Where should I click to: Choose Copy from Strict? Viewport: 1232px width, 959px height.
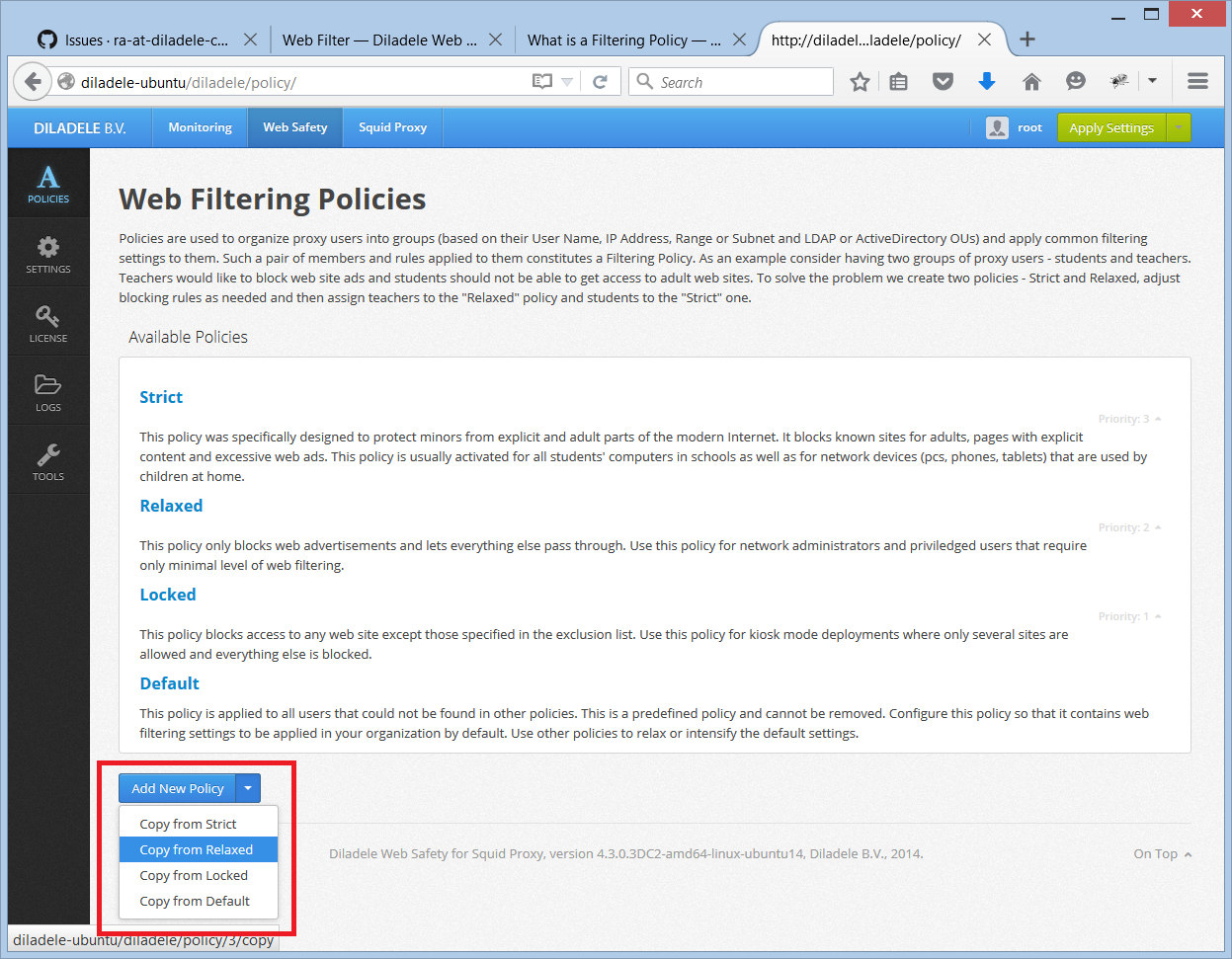[x=199, y=824]
